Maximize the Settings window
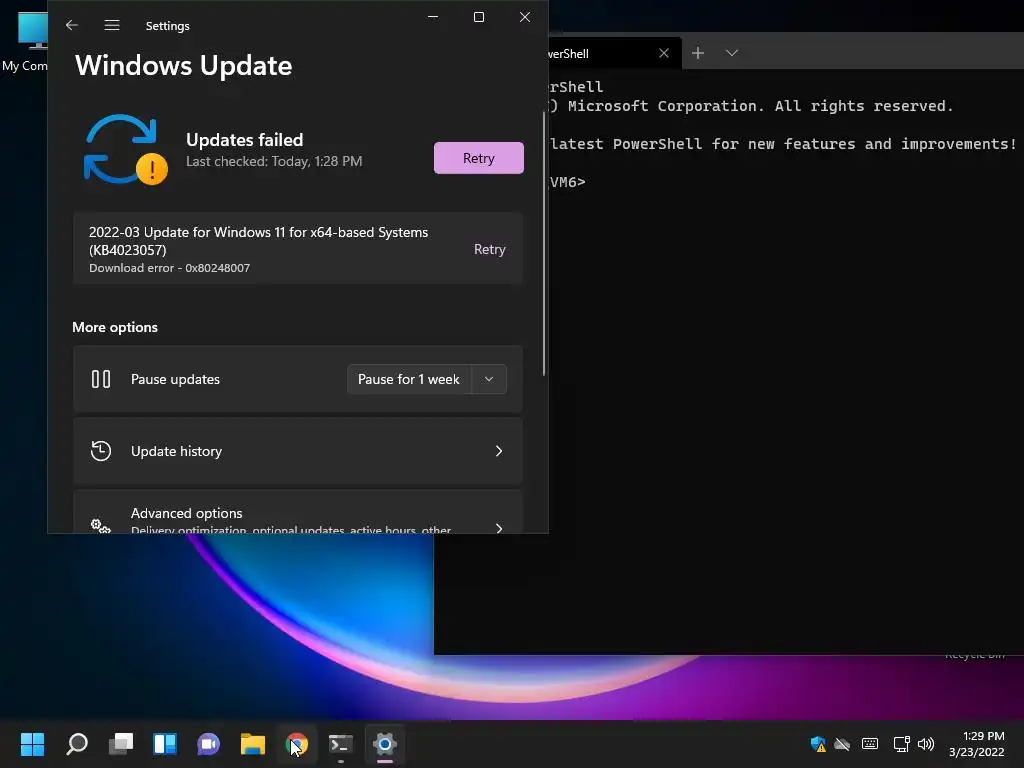1024x768 pixels. [x=479, y=17]
